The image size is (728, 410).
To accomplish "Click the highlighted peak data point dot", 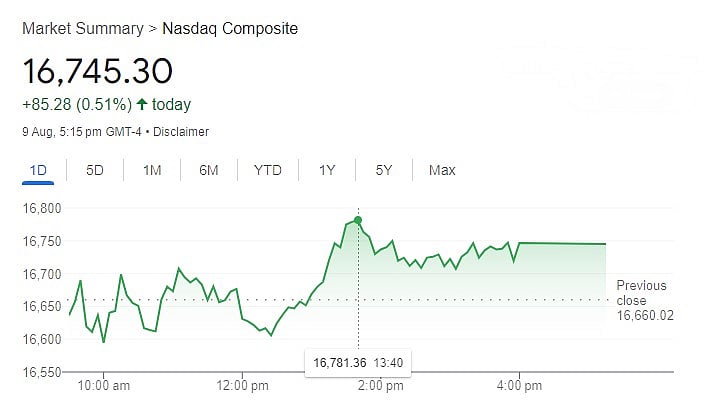I will pos(358,220).
